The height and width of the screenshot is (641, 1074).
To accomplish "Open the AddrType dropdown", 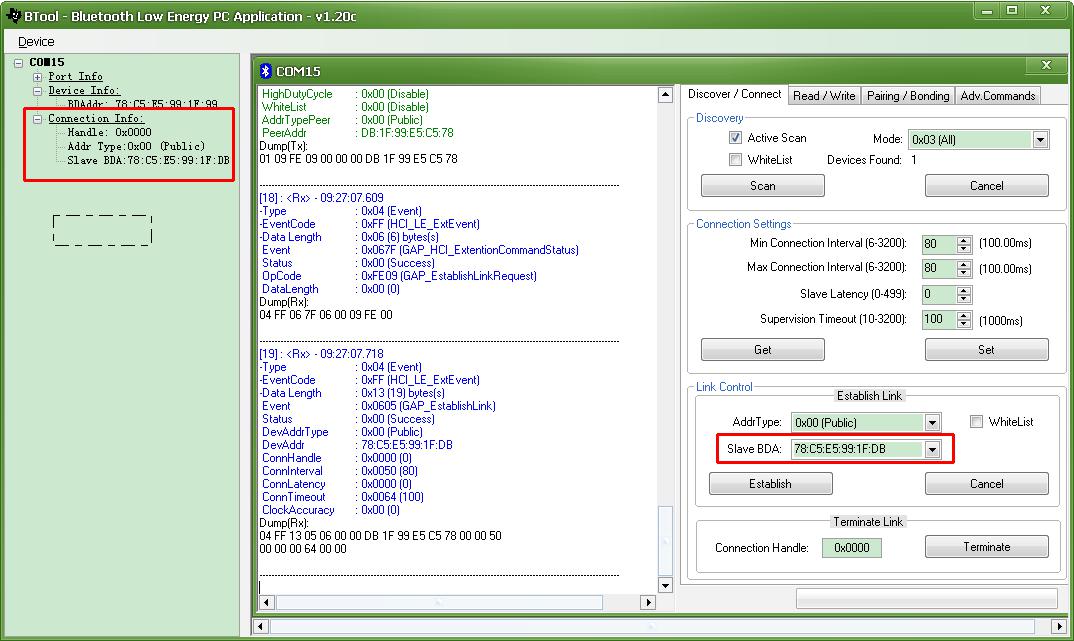I will (x=932, y=423).
